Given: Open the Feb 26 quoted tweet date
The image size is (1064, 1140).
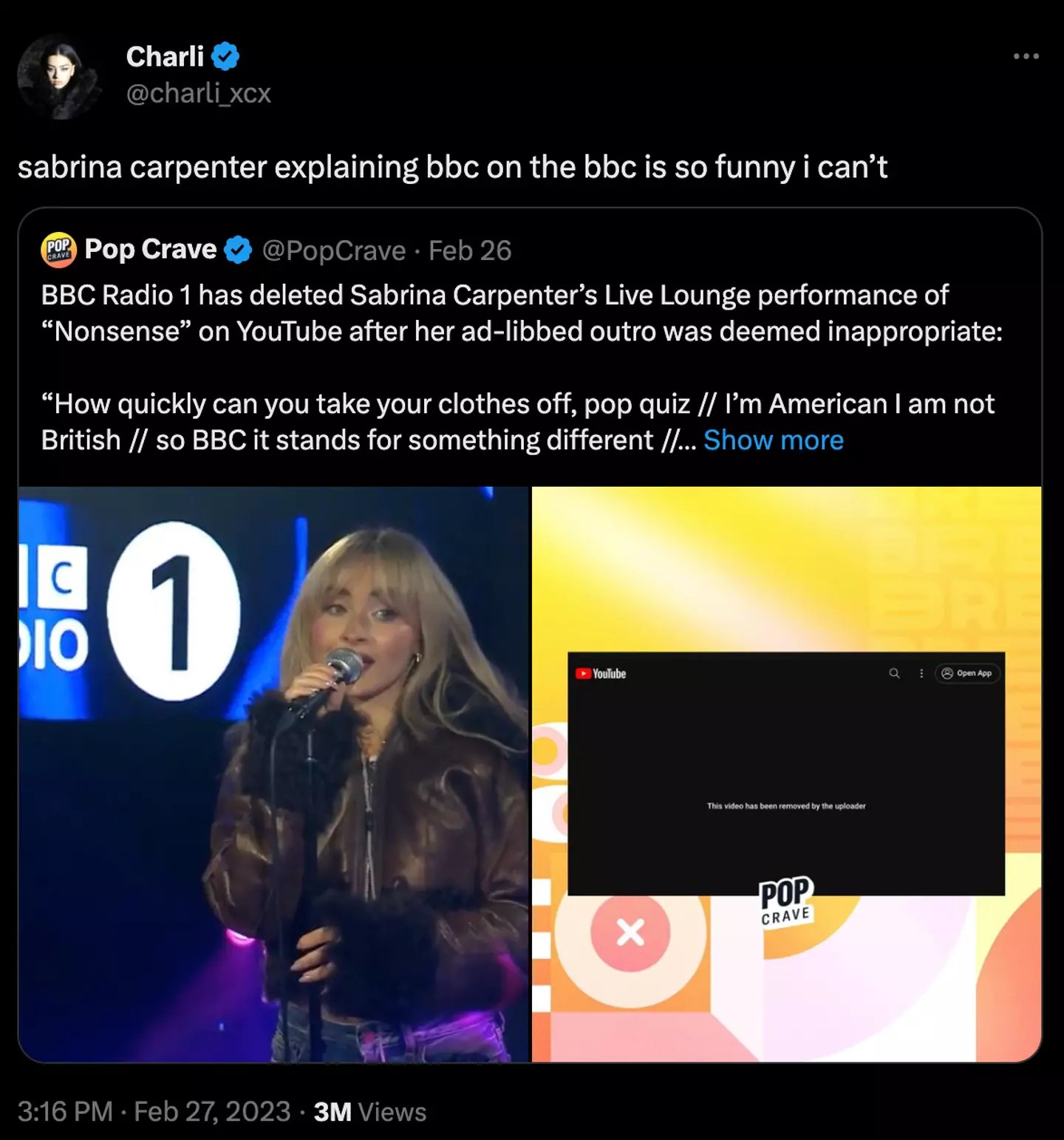Looking at the screenshot, I should tap(470, 251).
